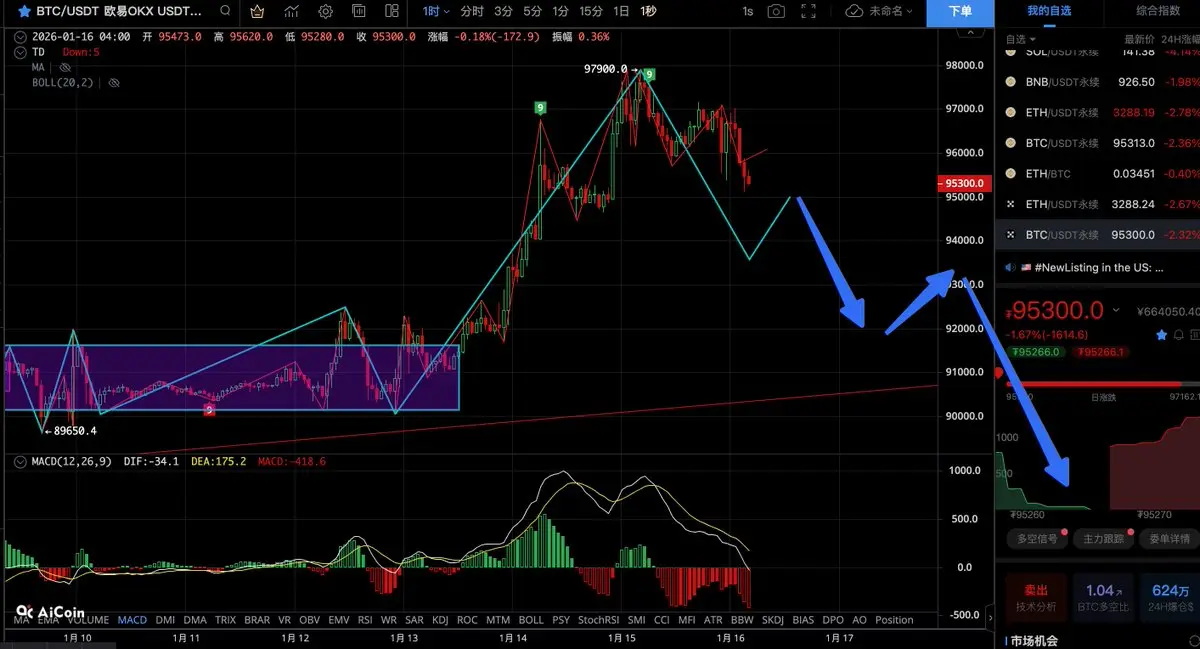
Task: Select the 15分 timeframe
Action: (591, 12)
